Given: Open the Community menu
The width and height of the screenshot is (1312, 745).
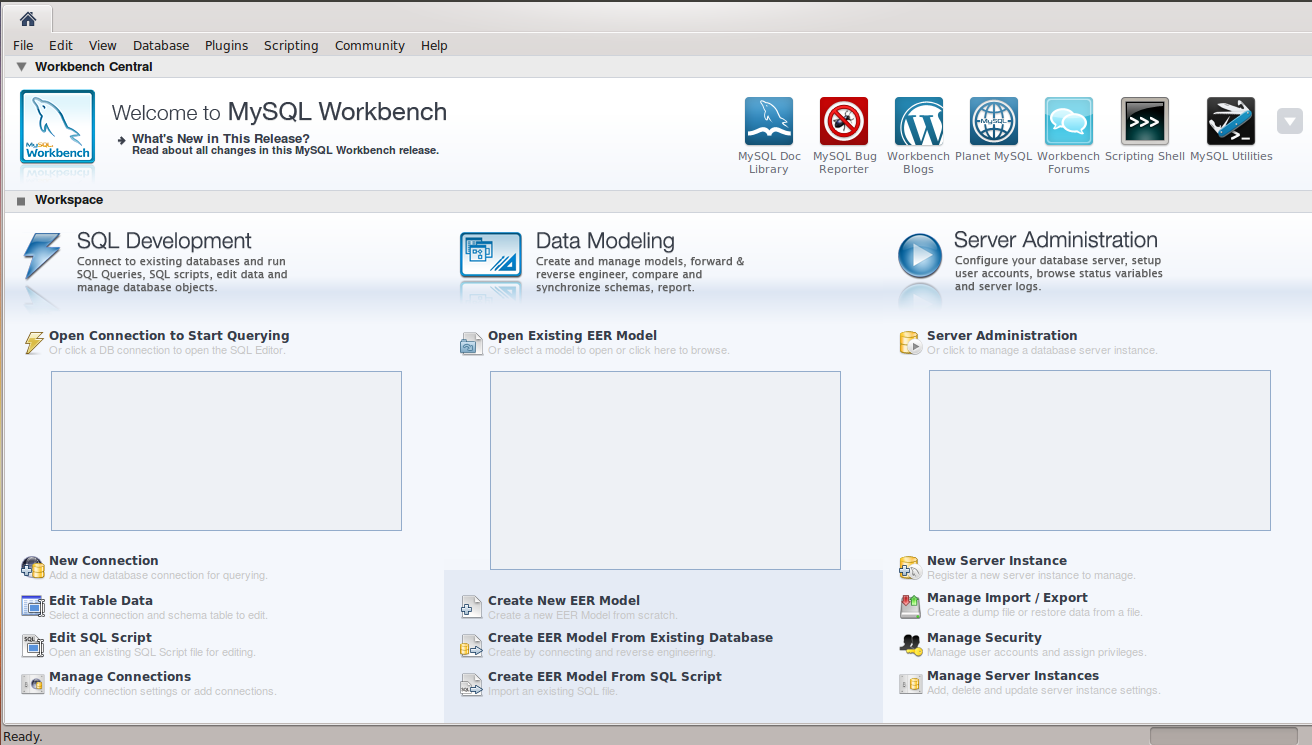Looking at the screenshot, I should click(x=370, y=45).
